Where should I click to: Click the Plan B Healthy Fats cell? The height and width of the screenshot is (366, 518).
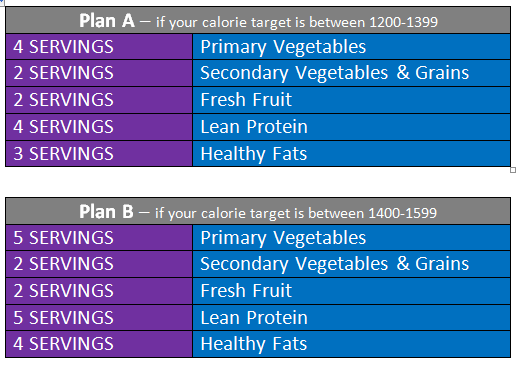[351, 344]
